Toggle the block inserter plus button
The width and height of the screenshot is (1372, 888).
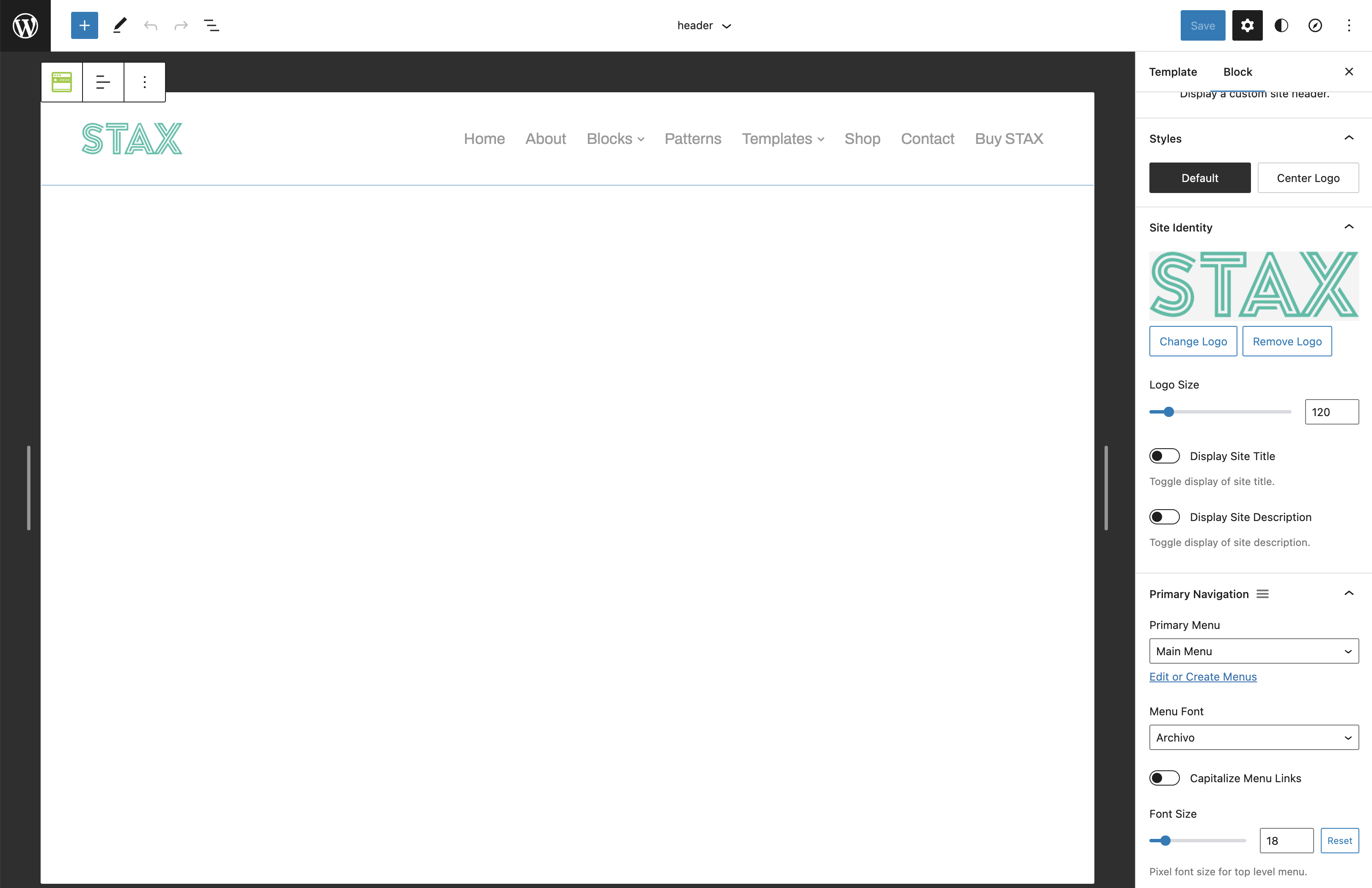[84, 25]
